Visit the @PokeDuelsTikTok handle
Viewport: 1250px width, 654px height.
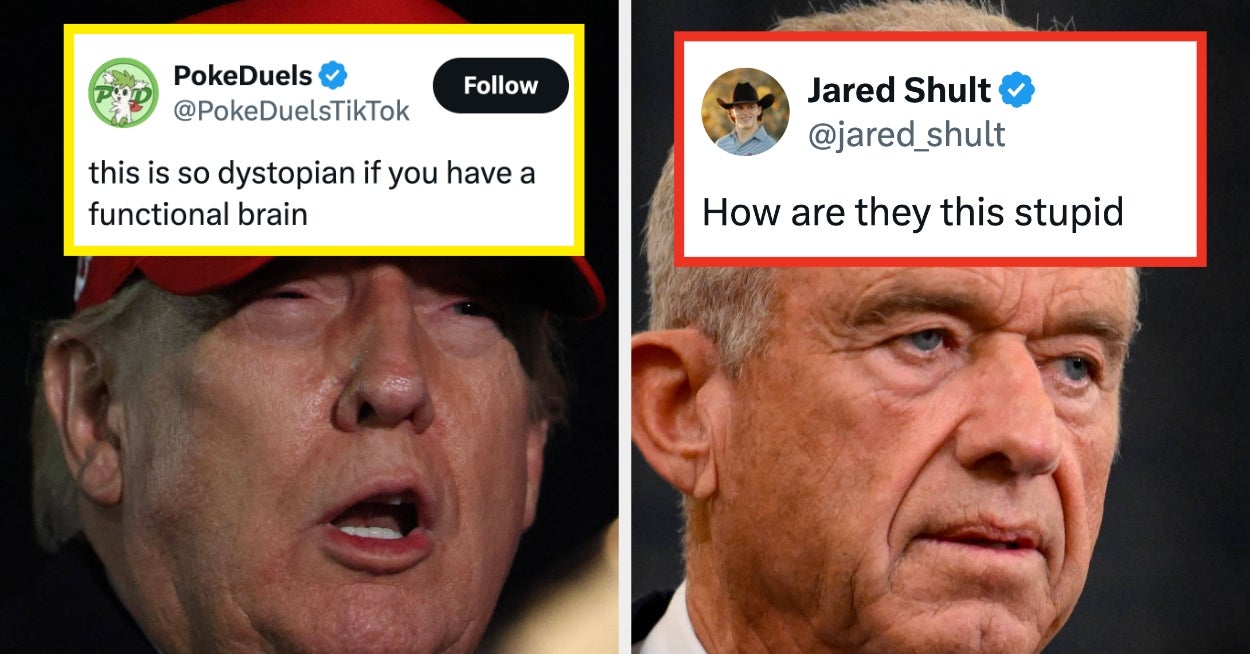click(x=291, y=111)
